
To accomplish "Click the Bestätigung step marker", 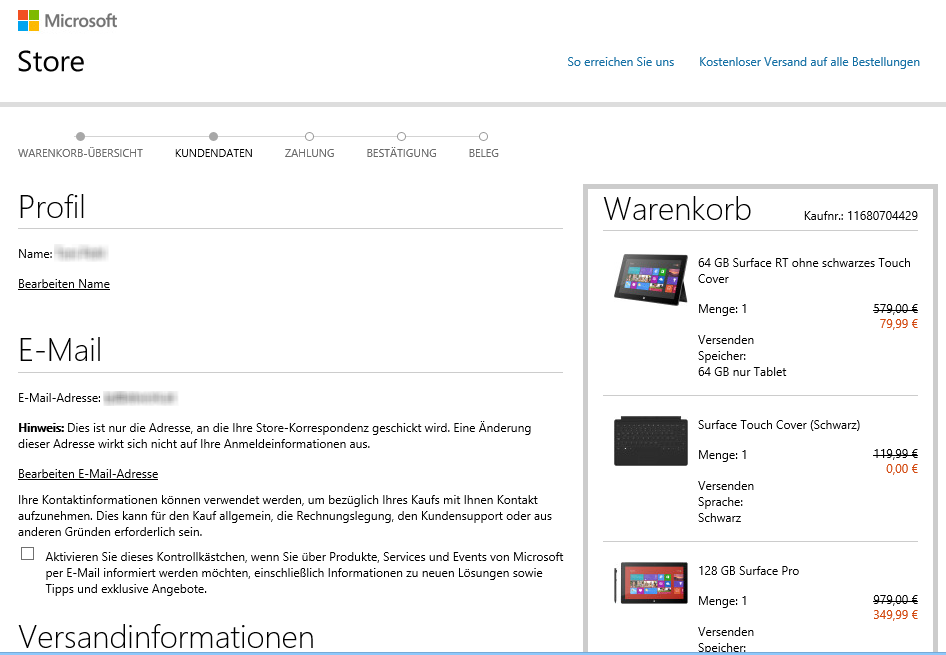I will point(401,137).
